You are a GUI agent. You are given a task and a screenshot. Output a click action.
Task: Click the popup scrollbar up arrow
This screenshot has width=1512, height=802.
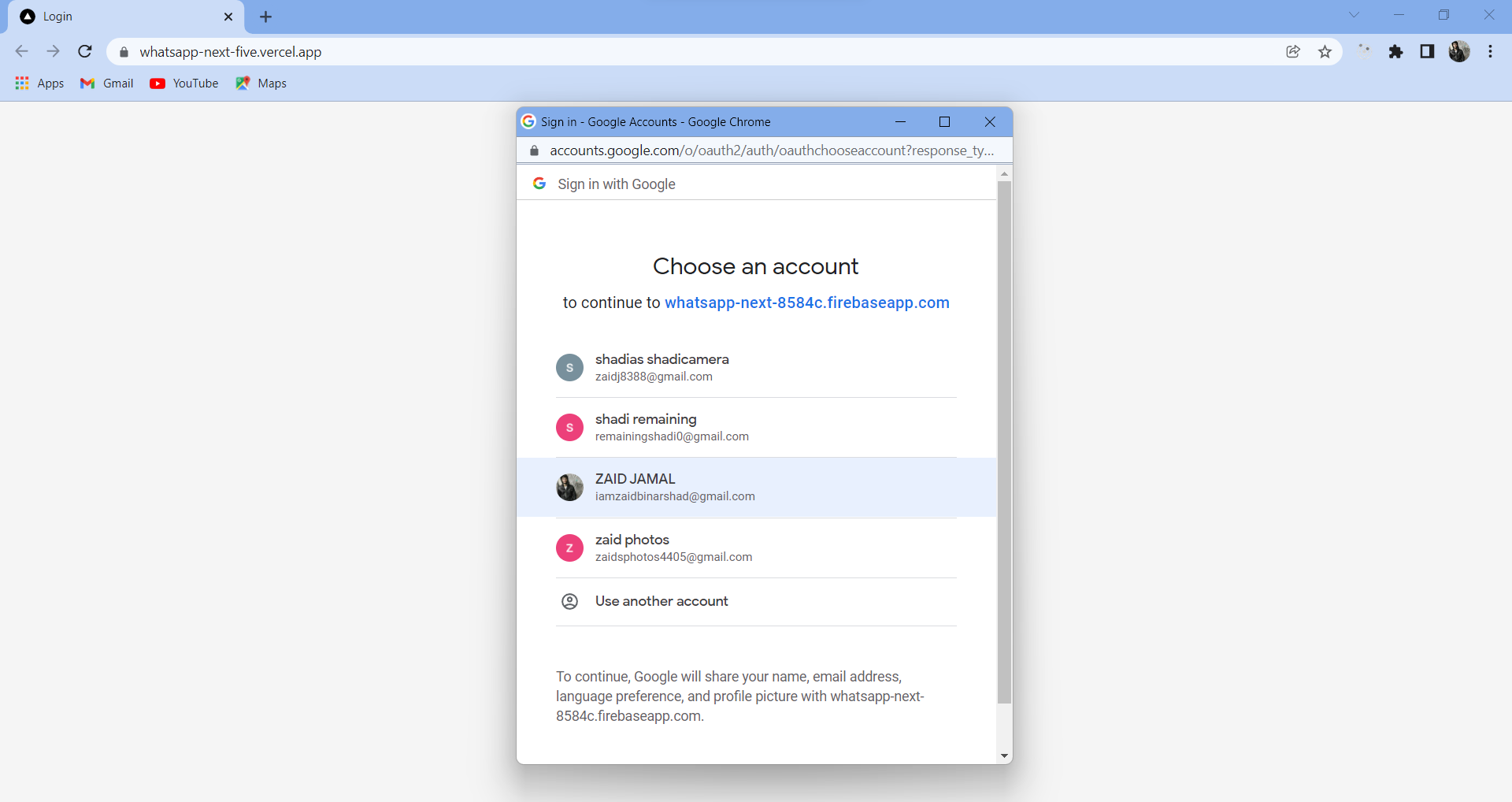pos(1004,173)
